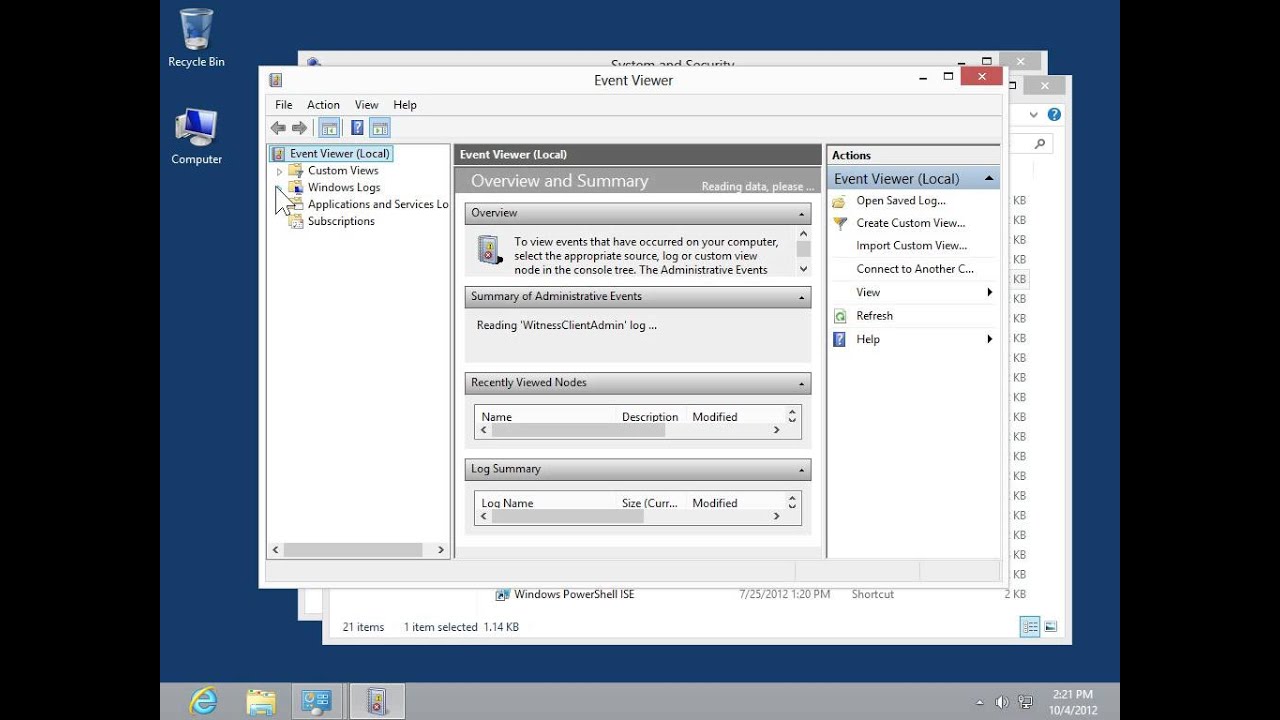Switch to details view in background Explorer window
Screen dimensions: 1280x720
pyautogui.click(x=1029, y=627)
